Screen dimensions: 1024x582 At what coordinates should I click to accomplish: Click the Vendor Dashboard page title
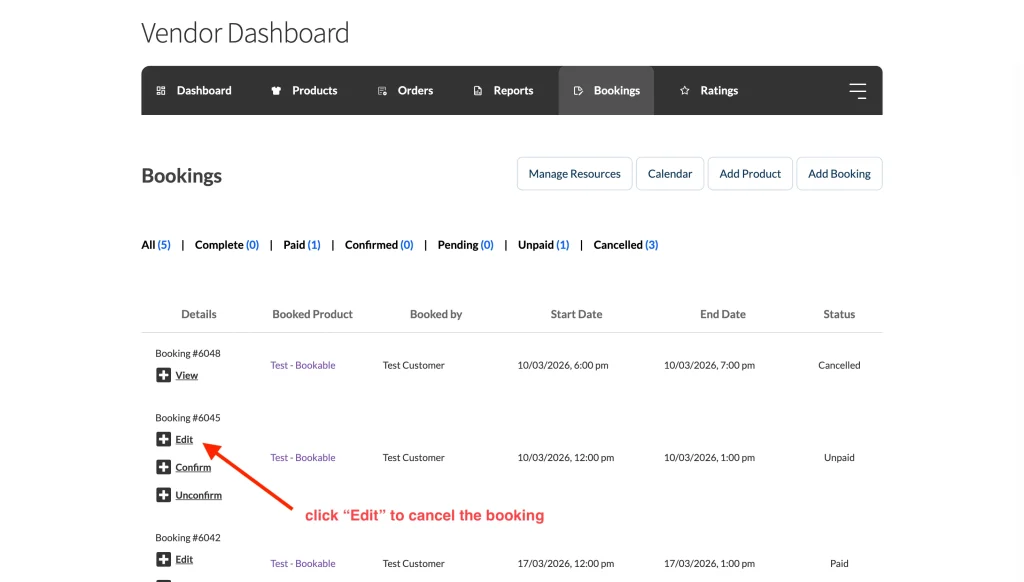[245, 33]
